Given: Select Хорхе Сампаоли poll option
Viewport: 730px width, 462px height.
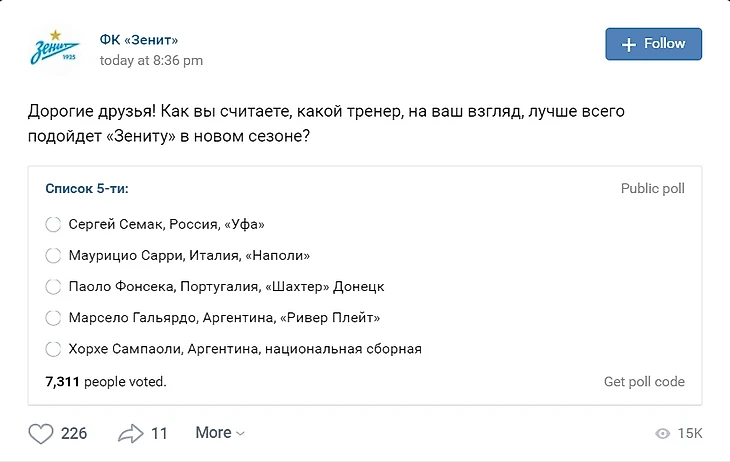Looking at the screenshot, I should click(x=54, y=349).
